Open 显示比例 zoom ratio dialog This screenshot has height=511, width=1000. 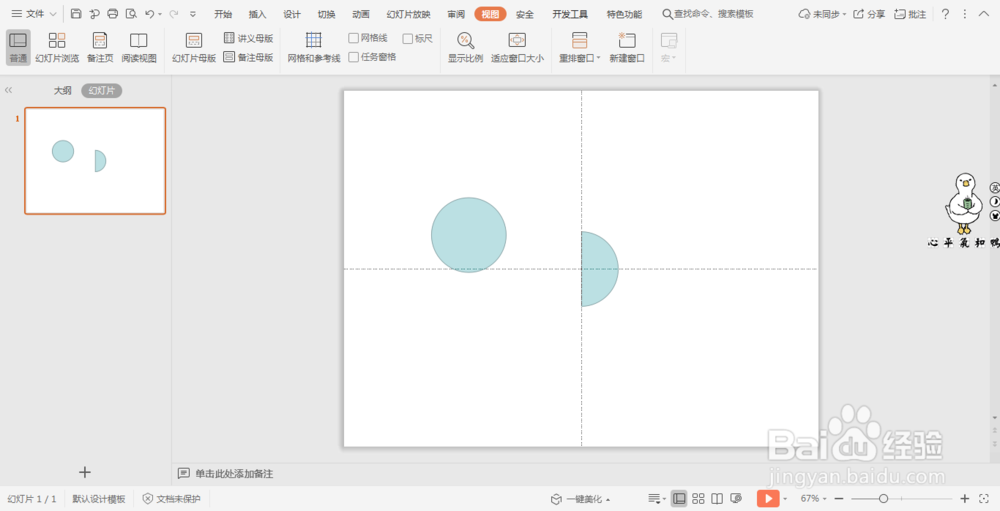465,48
